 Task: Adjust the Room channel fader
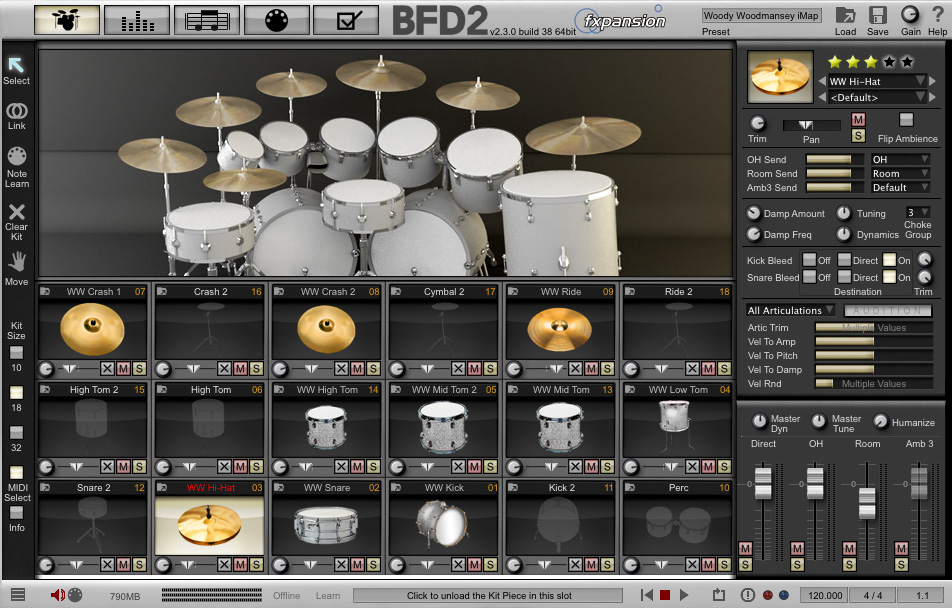[x=867, y=502]
